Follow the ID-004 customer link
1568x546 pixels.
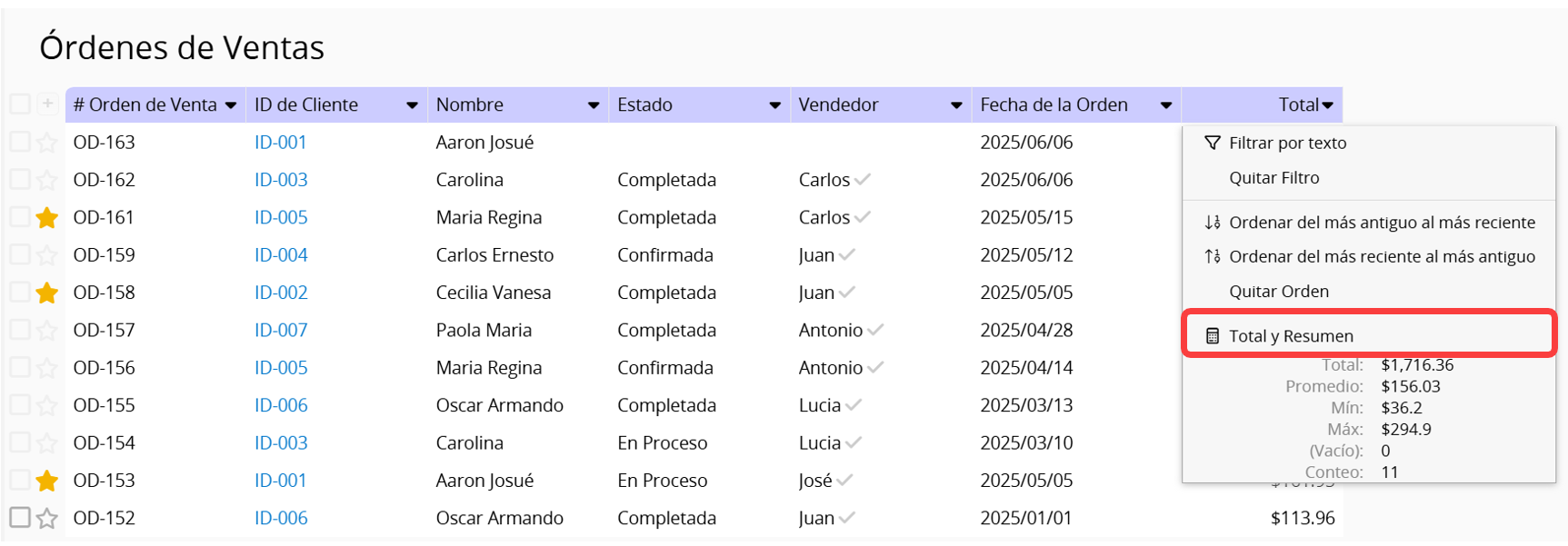tap(281, 255)
